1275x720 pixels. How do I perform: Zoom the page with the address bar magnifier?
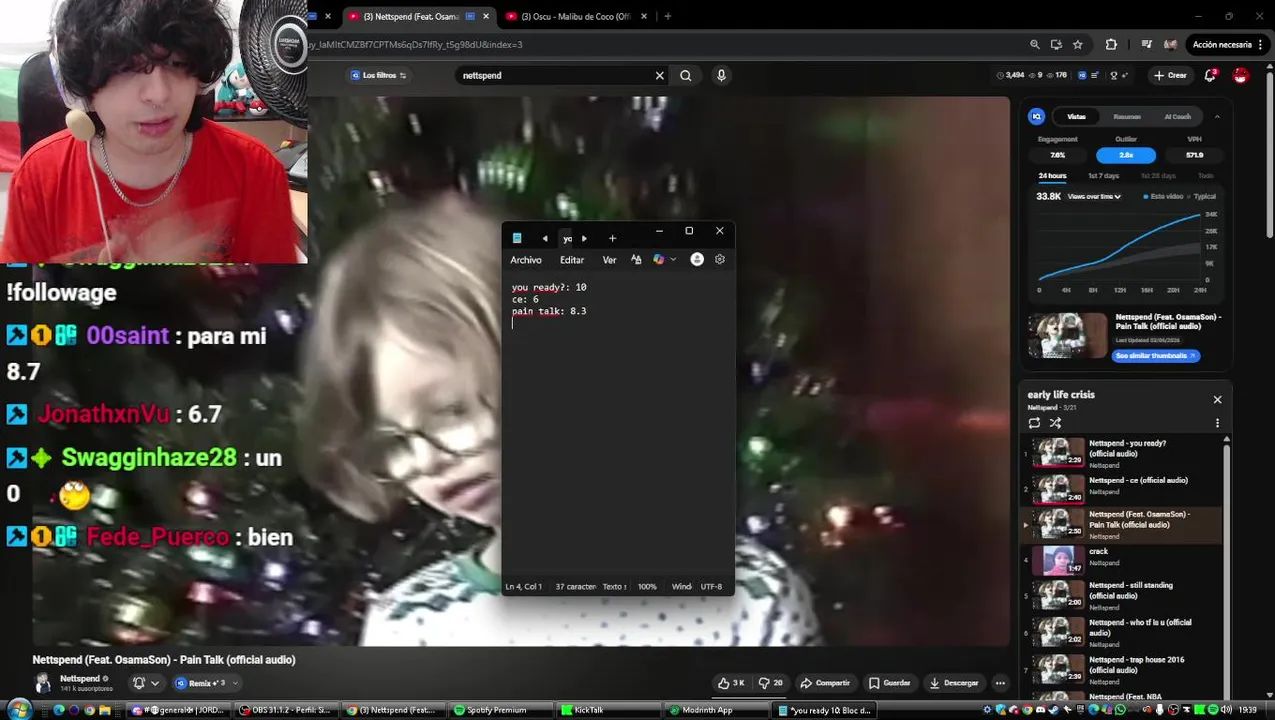1035,44
